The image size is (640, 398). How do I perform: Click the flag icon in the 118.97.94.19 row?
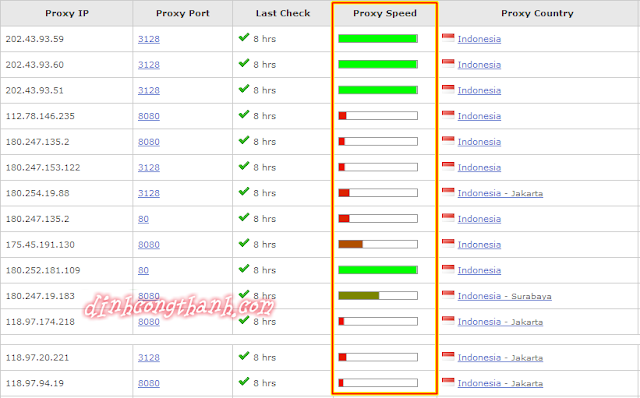[448, 382]
